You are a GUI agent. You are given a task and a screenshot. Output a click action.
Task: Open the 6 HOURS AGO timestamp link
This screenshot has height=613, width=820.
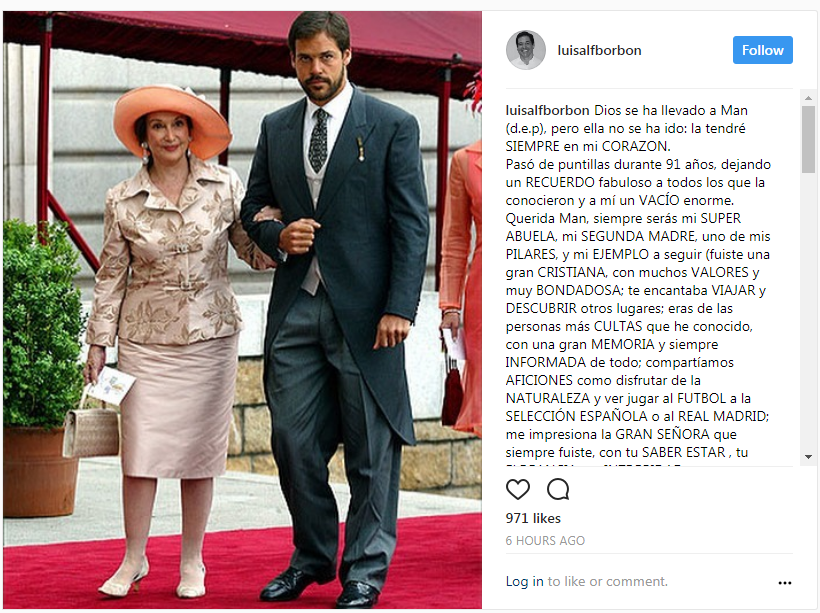[x=545, y=540]
